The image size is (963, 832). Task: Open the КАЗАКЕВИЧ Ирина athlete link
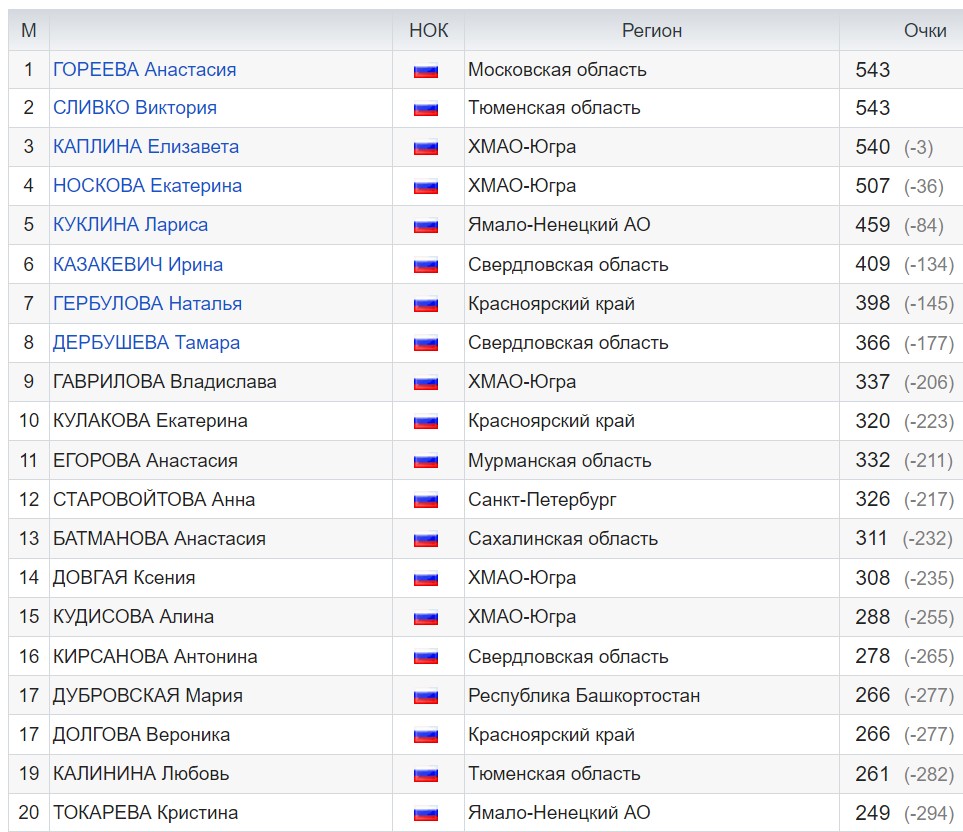coord(138,265)
